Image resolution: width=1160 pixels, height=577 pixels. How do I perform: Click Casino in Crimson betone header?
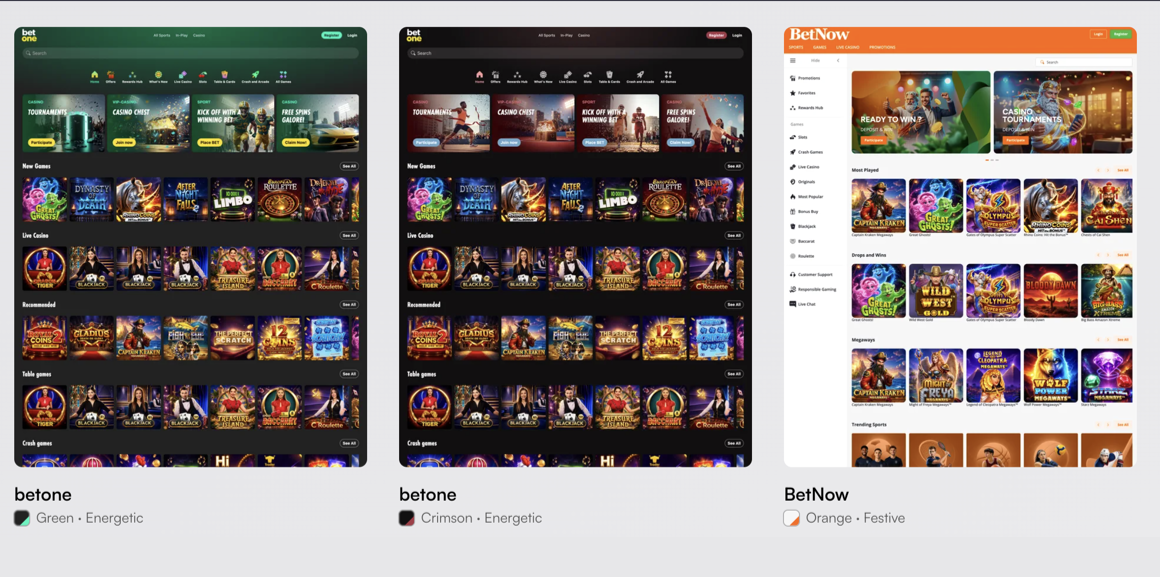(x=584, y=36)
